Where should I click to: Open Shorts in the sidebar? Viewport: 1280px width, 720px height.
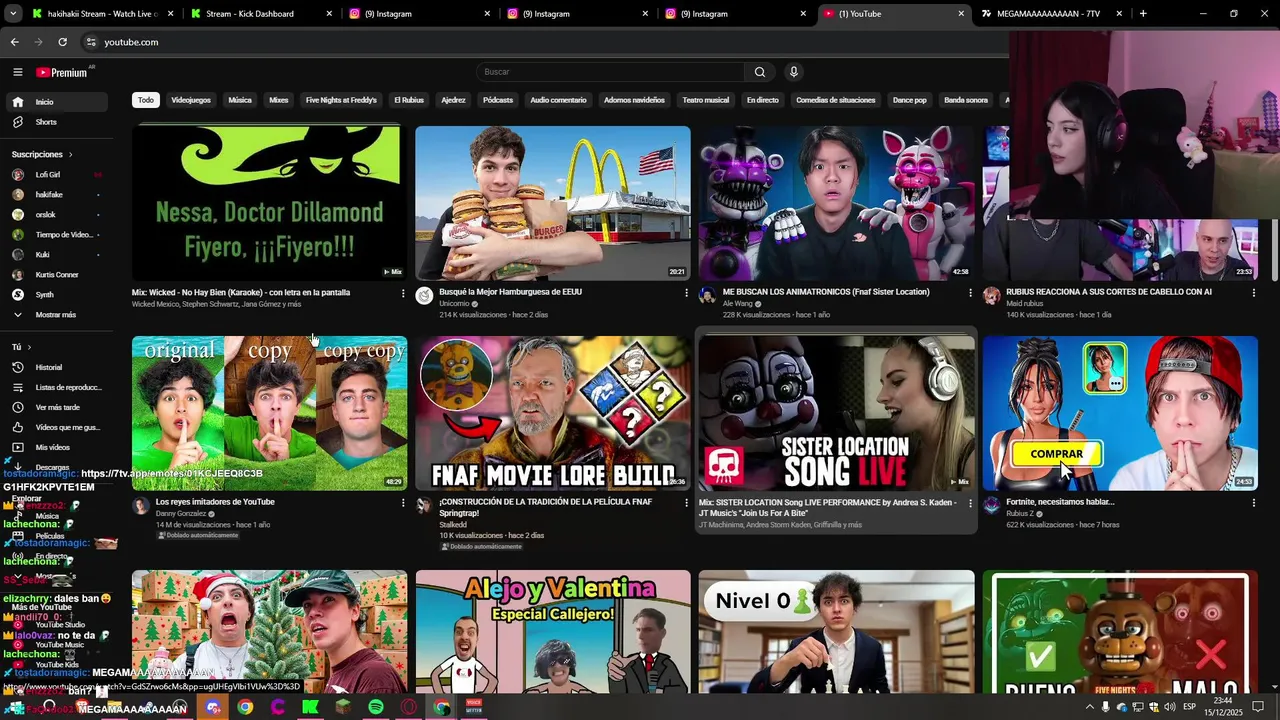[58, 122]
